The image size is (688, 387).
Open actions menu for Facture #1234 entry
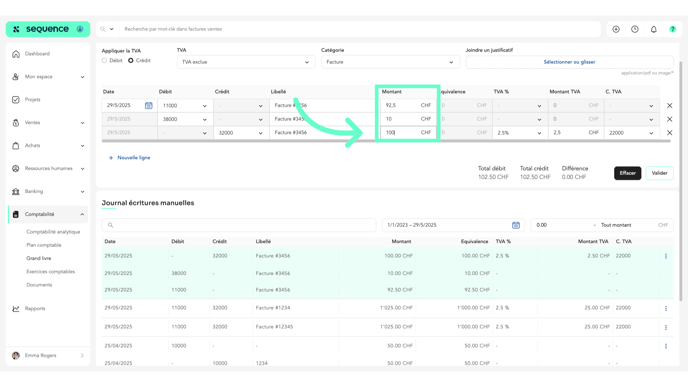pos(666,308)
